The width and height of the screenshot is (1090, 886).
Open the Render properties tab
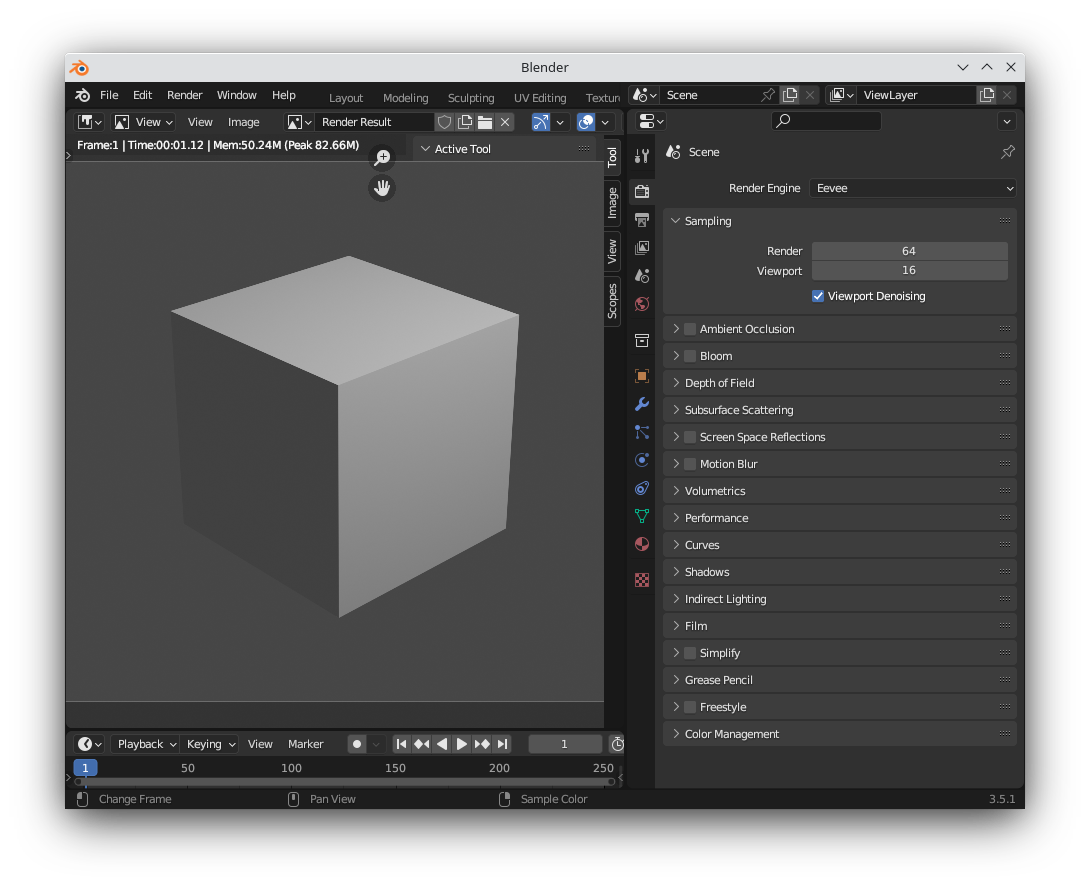coord(641,191)
